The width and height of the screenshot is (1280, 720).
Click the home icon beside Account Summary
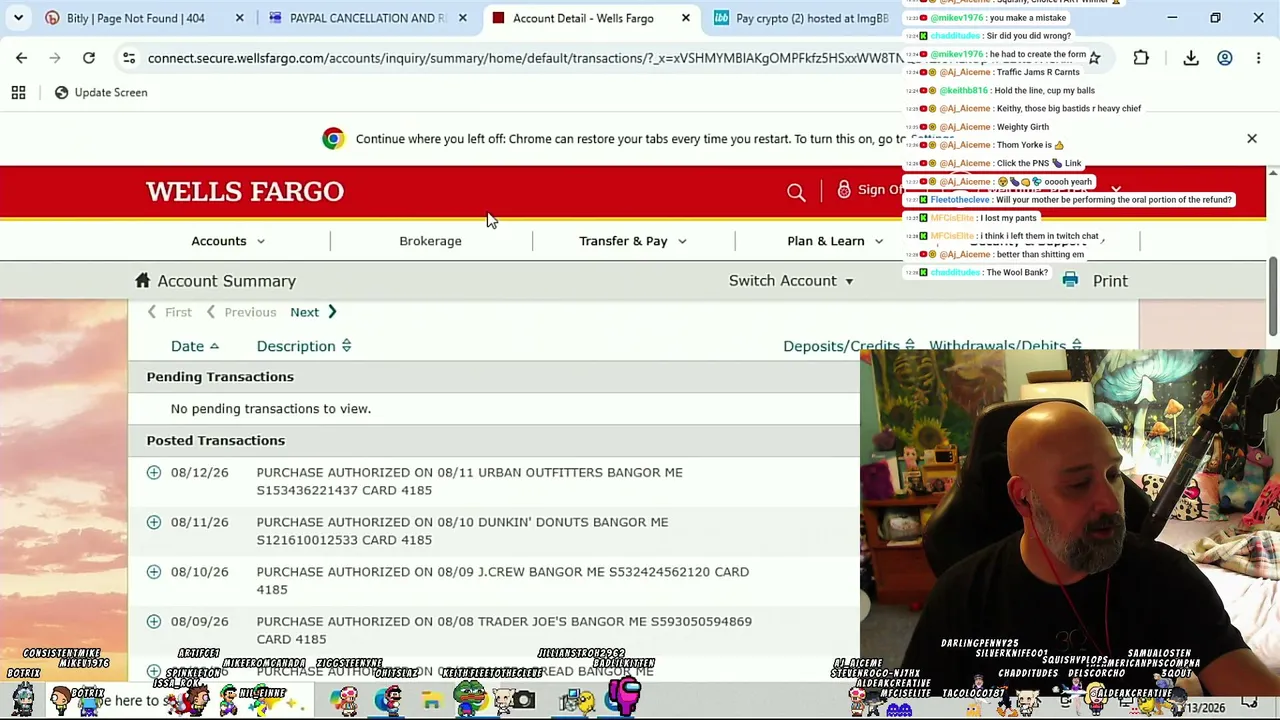142,281
